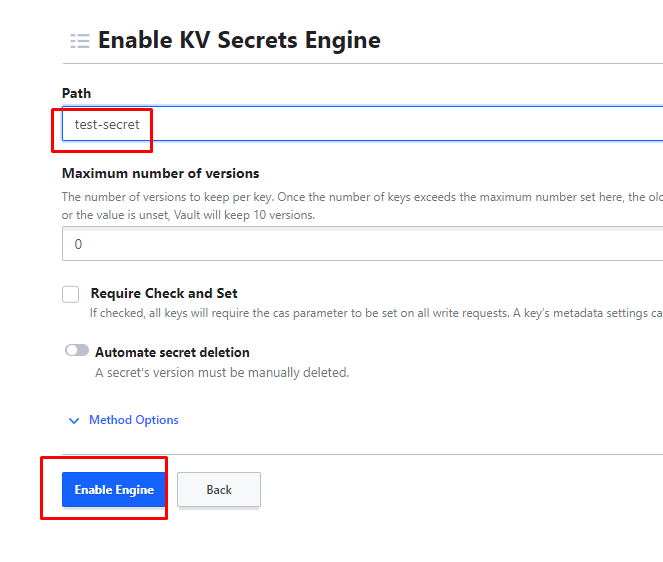The image size is (663, 562).
Task: Tick the Require Check and Set checkbox
Action: click(71, 294)
